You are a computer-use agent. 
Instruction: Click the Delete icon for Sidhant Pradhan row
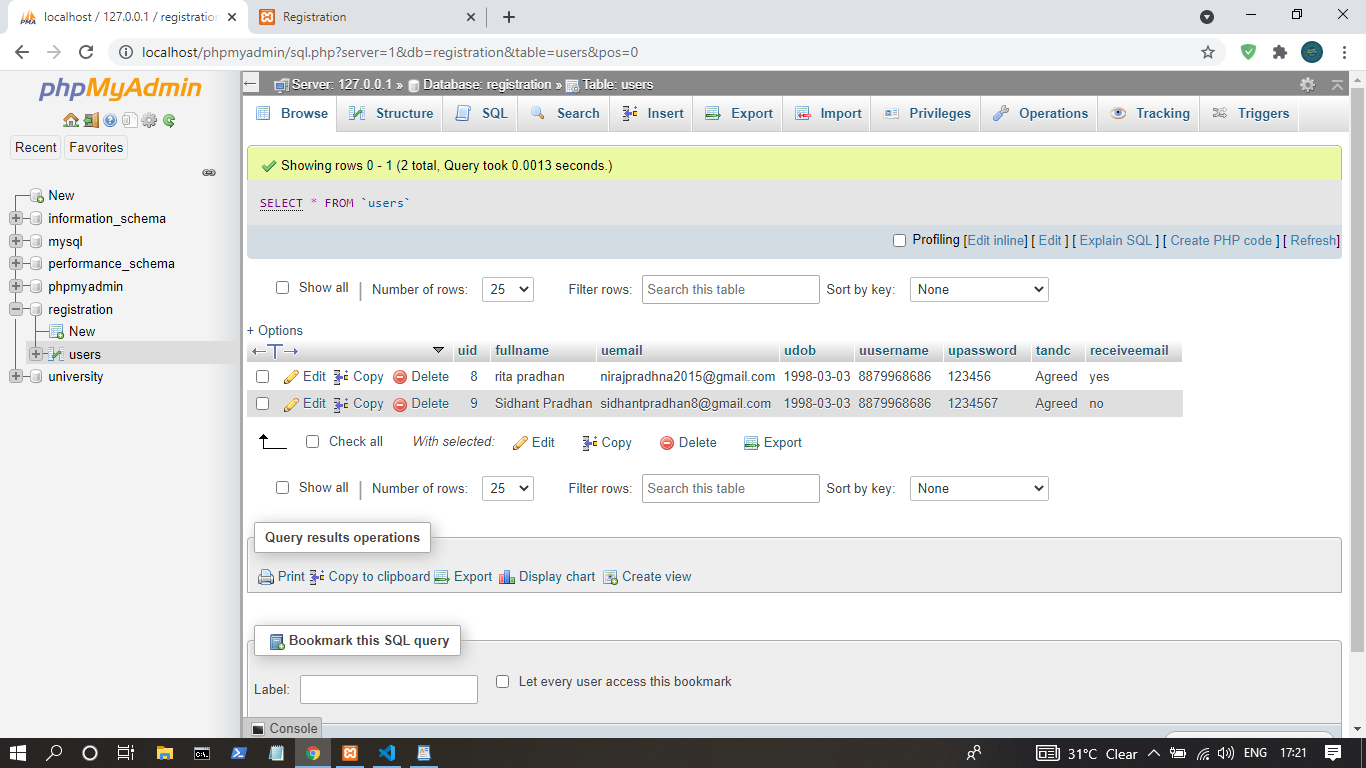(400, 404)
